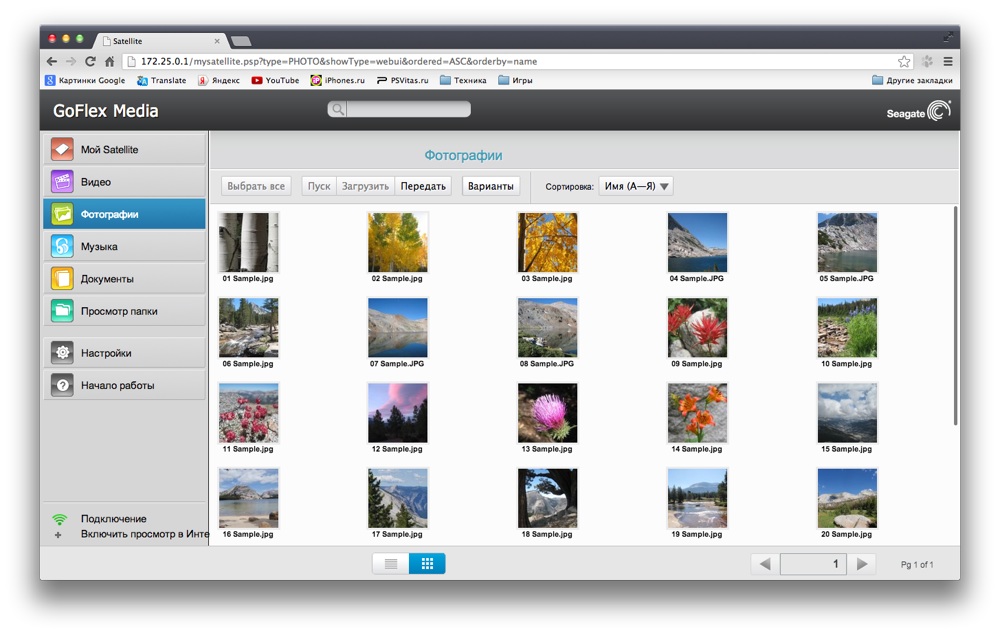1000x635 pixels.
Task: Switch to list view
Action: click(x=391, y=564)
